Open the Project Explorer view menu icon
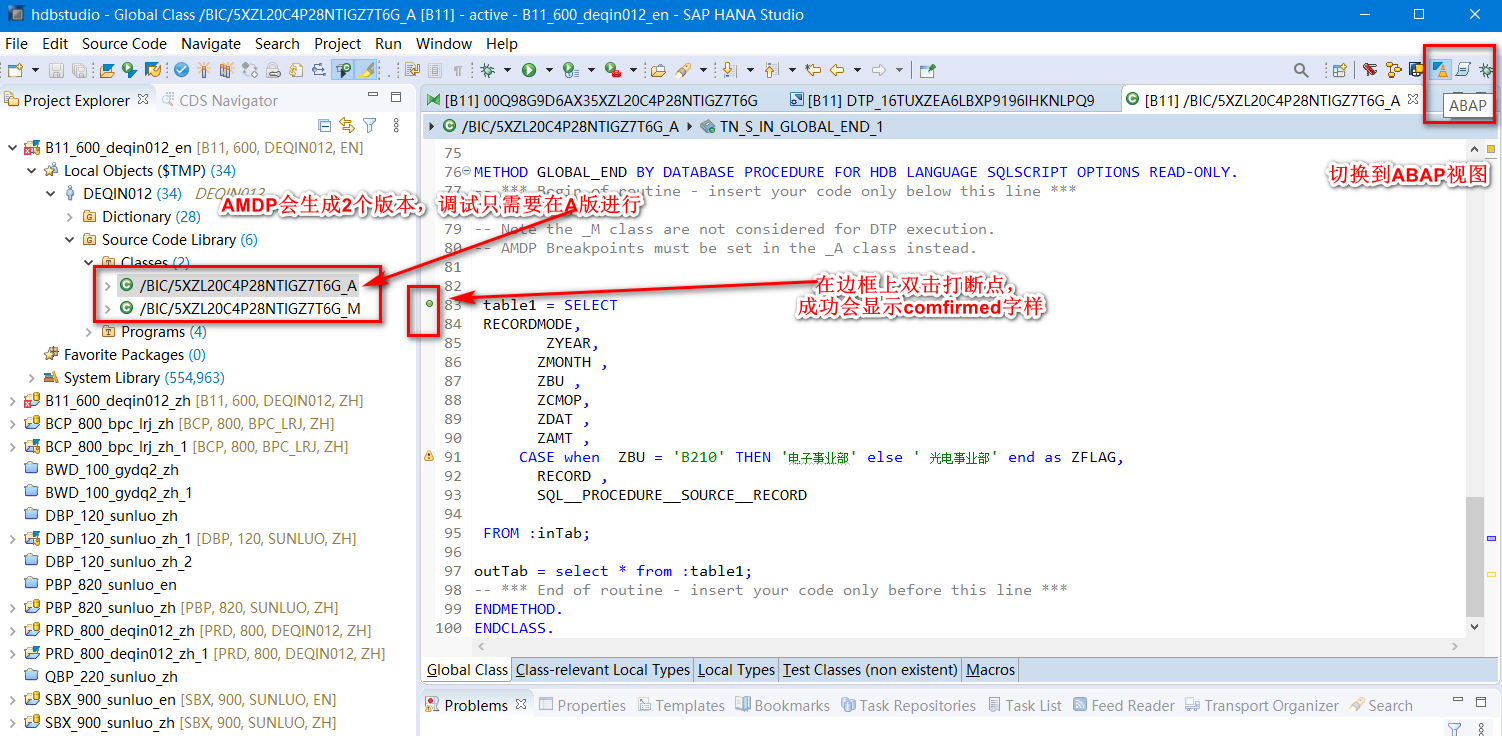The width and height of the screenshot is (1502, 736). [397, 126]
